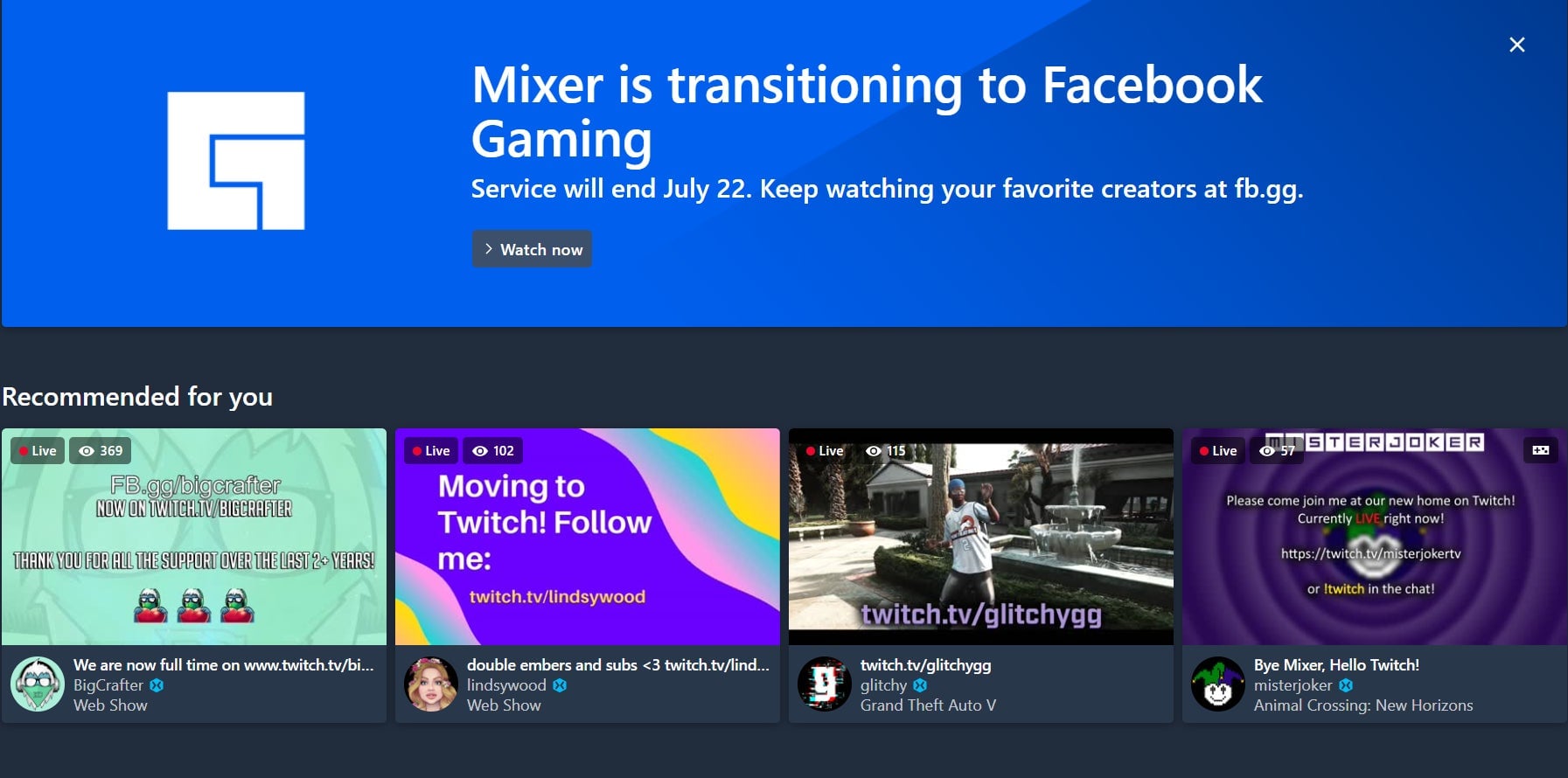This screenshot has height=778, width=1568.
Task: Click the 369 viewer count eye icon
Action: [x=87, y=451]
